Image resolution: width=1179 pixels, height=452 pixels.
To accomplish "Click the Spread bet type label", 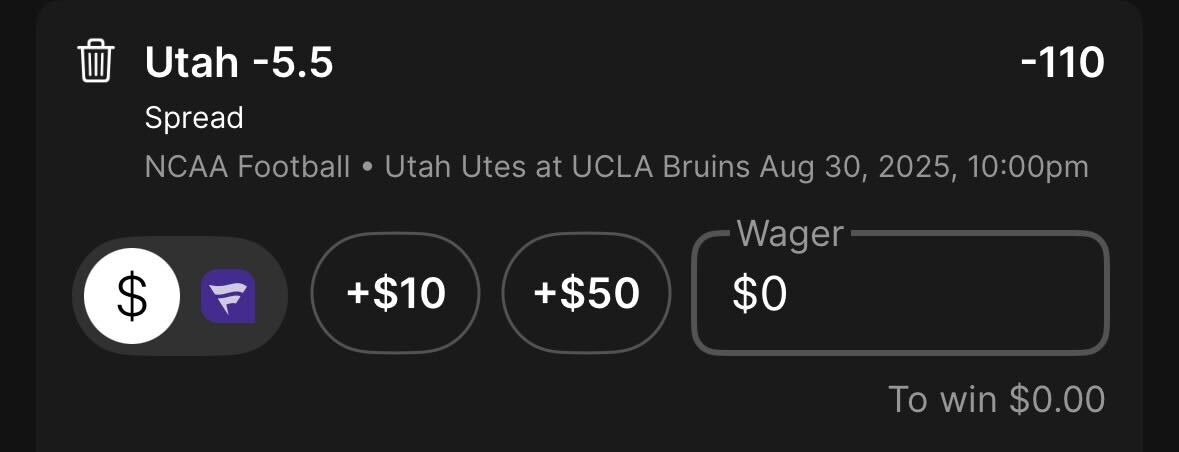I will tap(194, 118).
